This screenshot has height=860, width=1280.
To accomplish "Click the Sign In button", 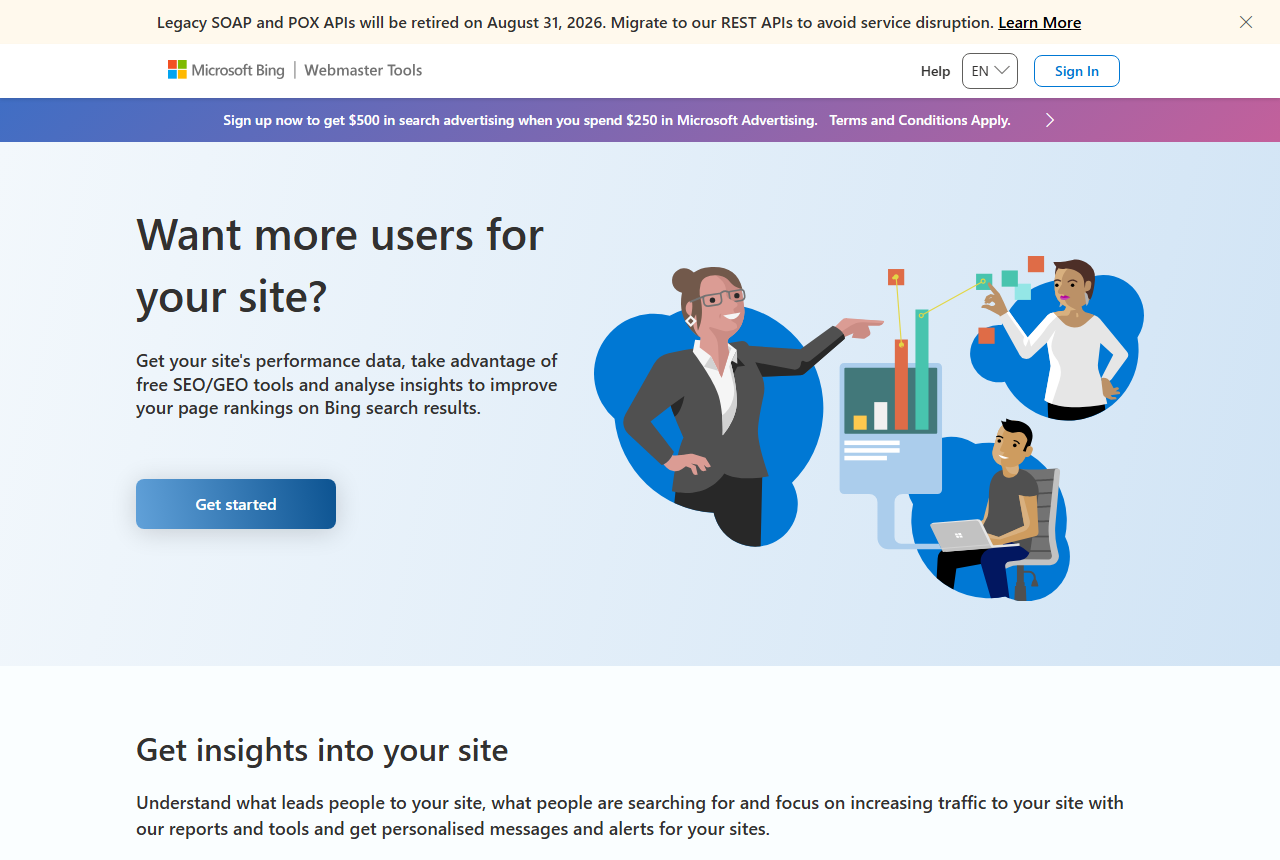I will [x=1077, y=71].
